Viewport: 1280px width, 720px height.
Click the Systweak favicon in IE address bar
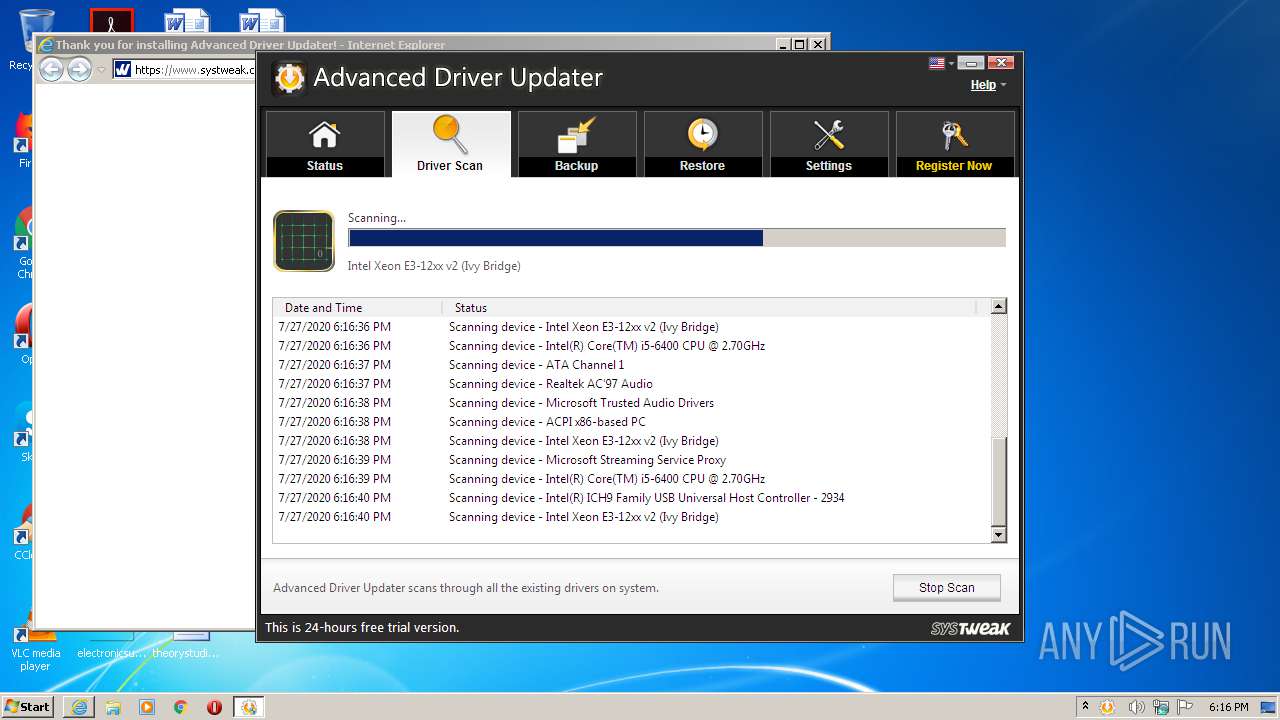pos(123,69)
